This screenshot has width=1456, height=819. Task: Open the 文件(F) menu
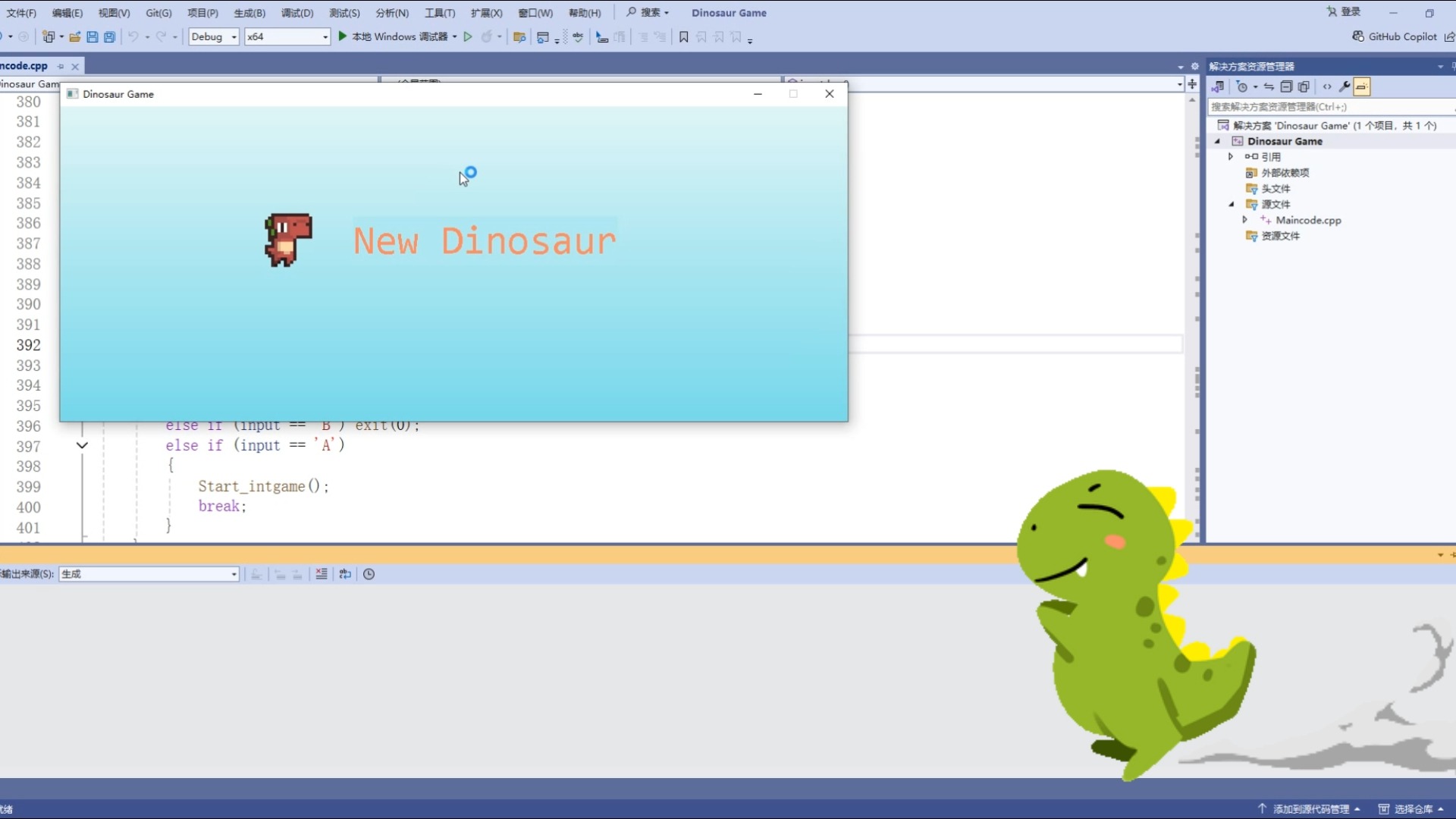click(21, 13)
